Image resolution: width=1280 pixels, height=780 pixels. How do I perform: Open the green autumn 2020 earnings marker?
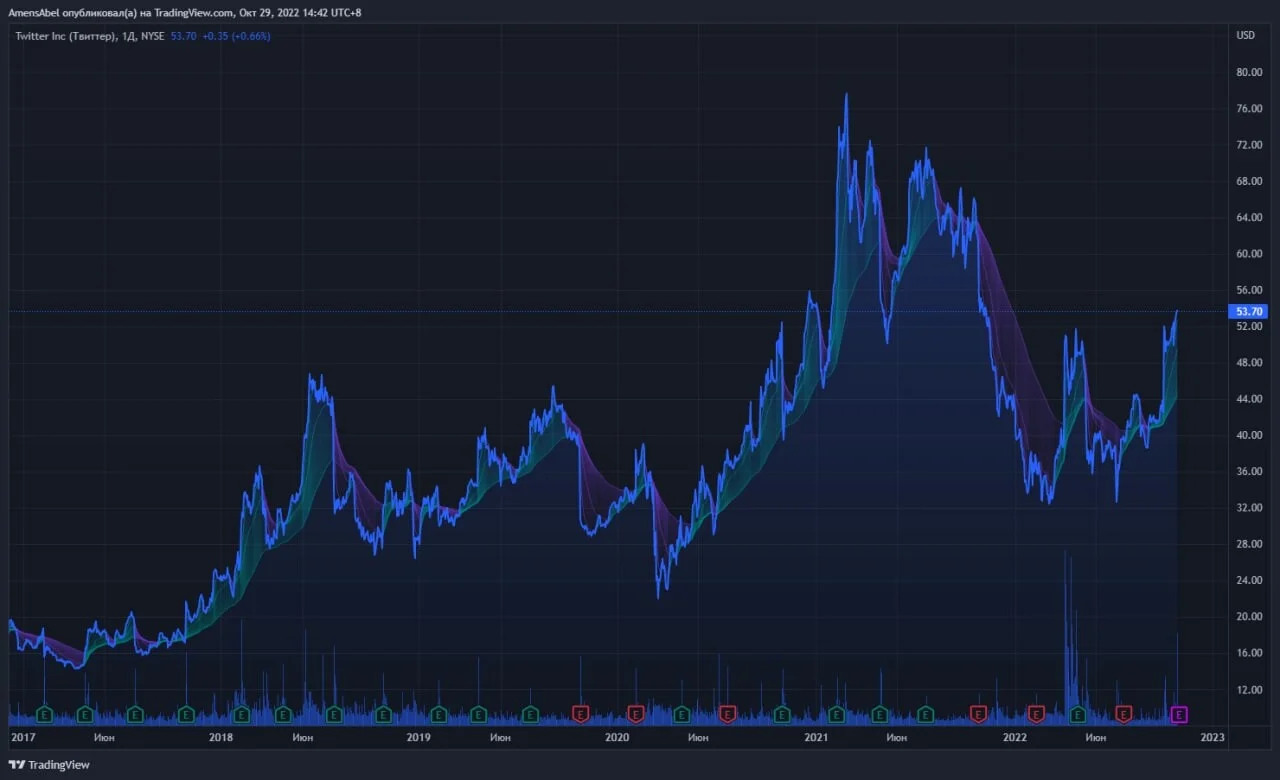click(781, 714)
